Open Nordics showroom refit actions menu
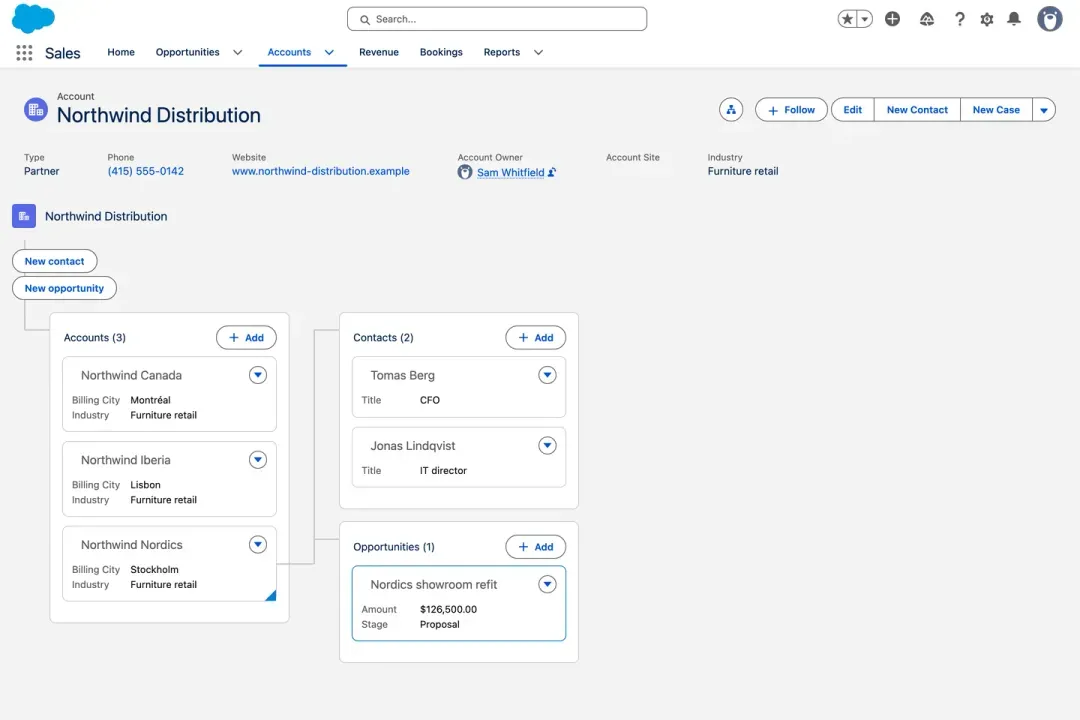The width and height of the screenshot is (1080, 720). [x=547, y=584]
